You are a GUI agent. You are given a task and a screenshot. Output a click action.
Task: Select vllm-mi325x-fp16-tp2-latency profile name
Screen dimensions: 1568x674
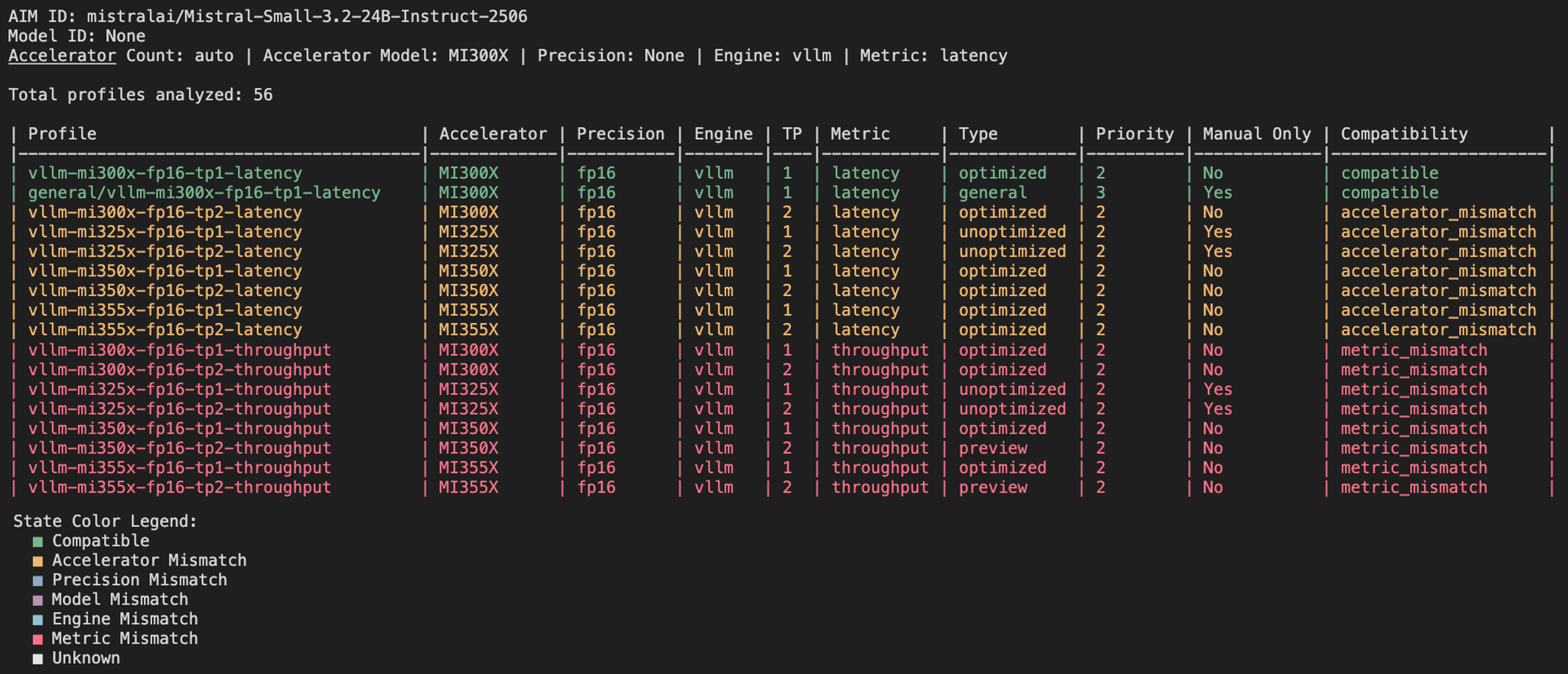coord(165,252)
